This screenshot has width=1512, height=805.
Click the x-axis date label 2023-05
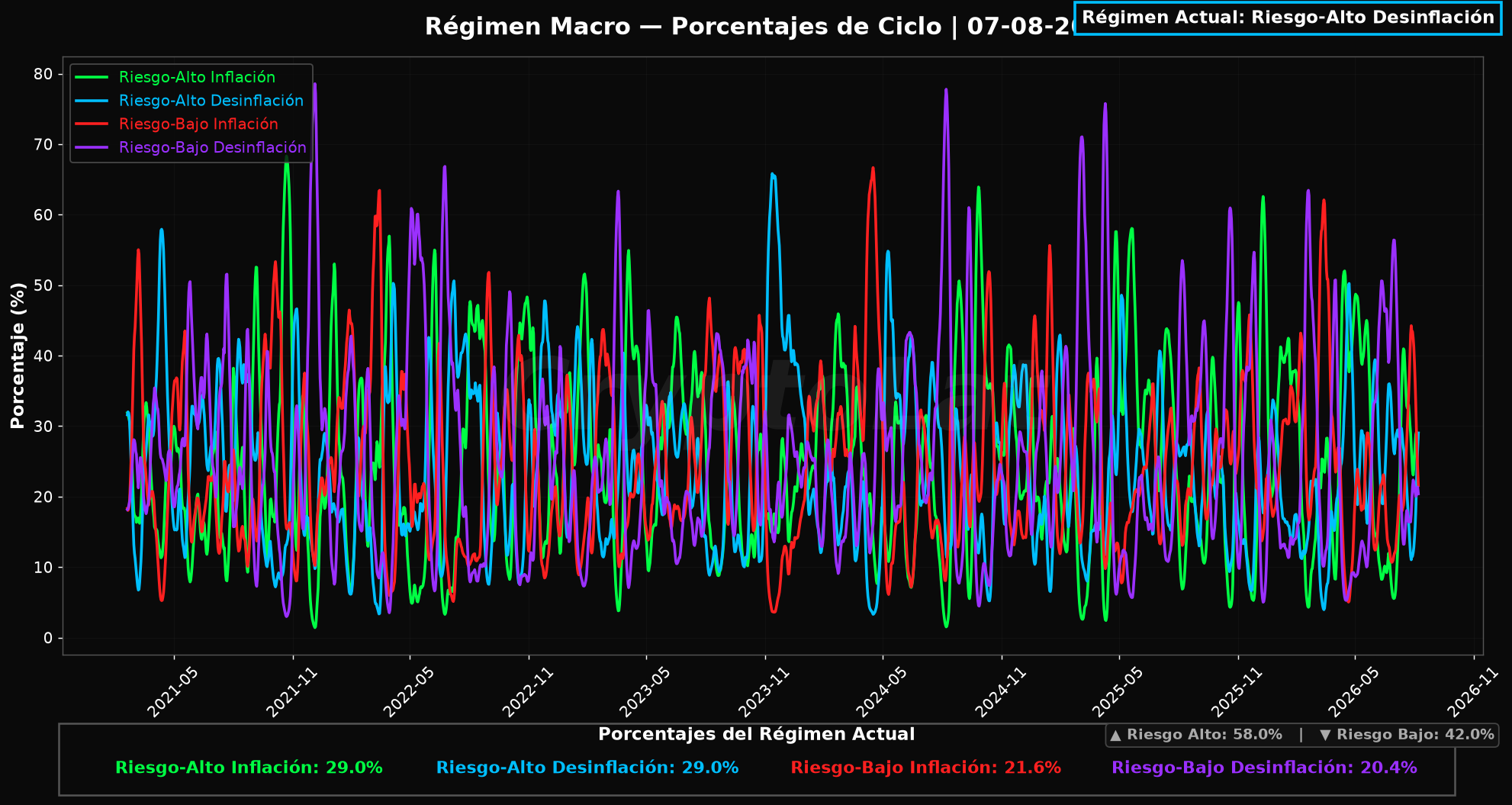tap(645, 692)
